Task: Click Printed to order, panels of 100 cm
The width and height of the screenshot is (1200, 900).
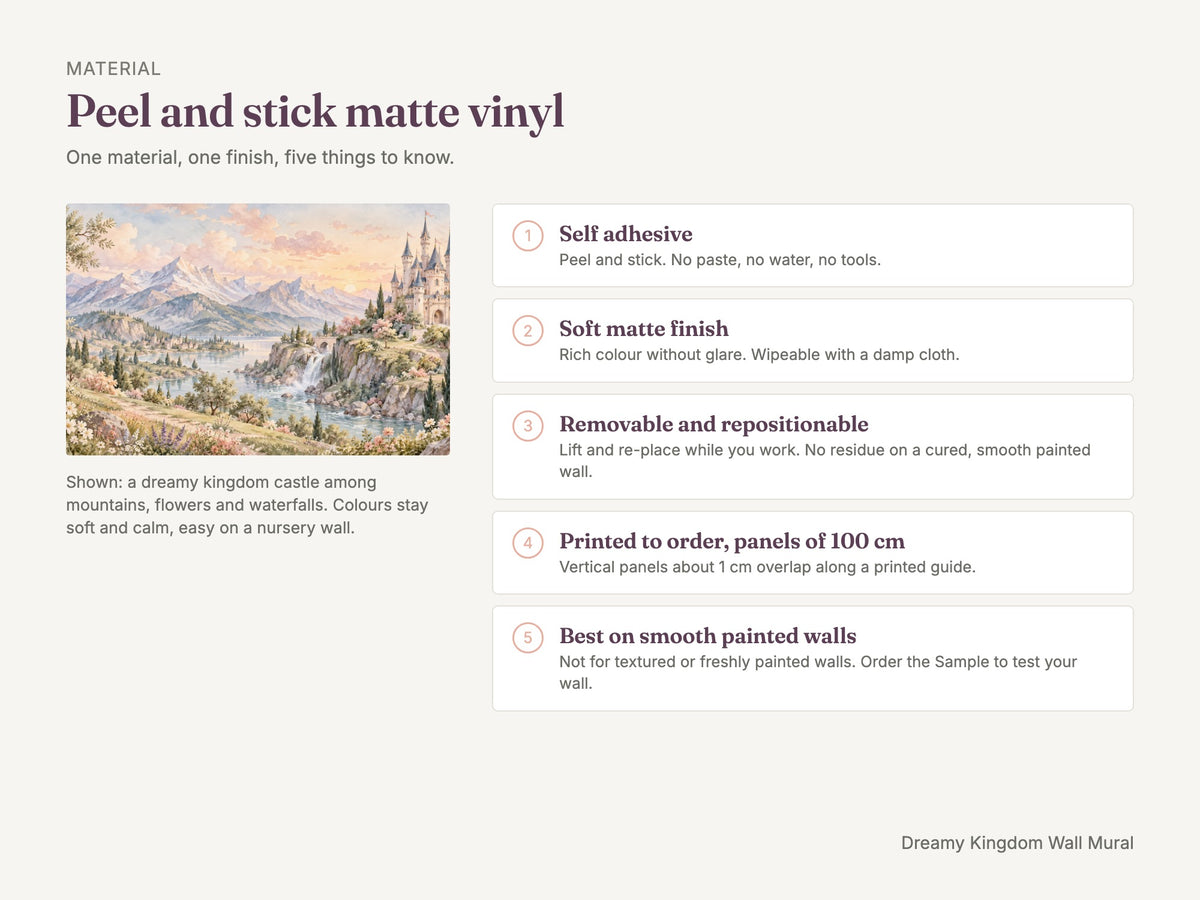Action: click(732, 541)
